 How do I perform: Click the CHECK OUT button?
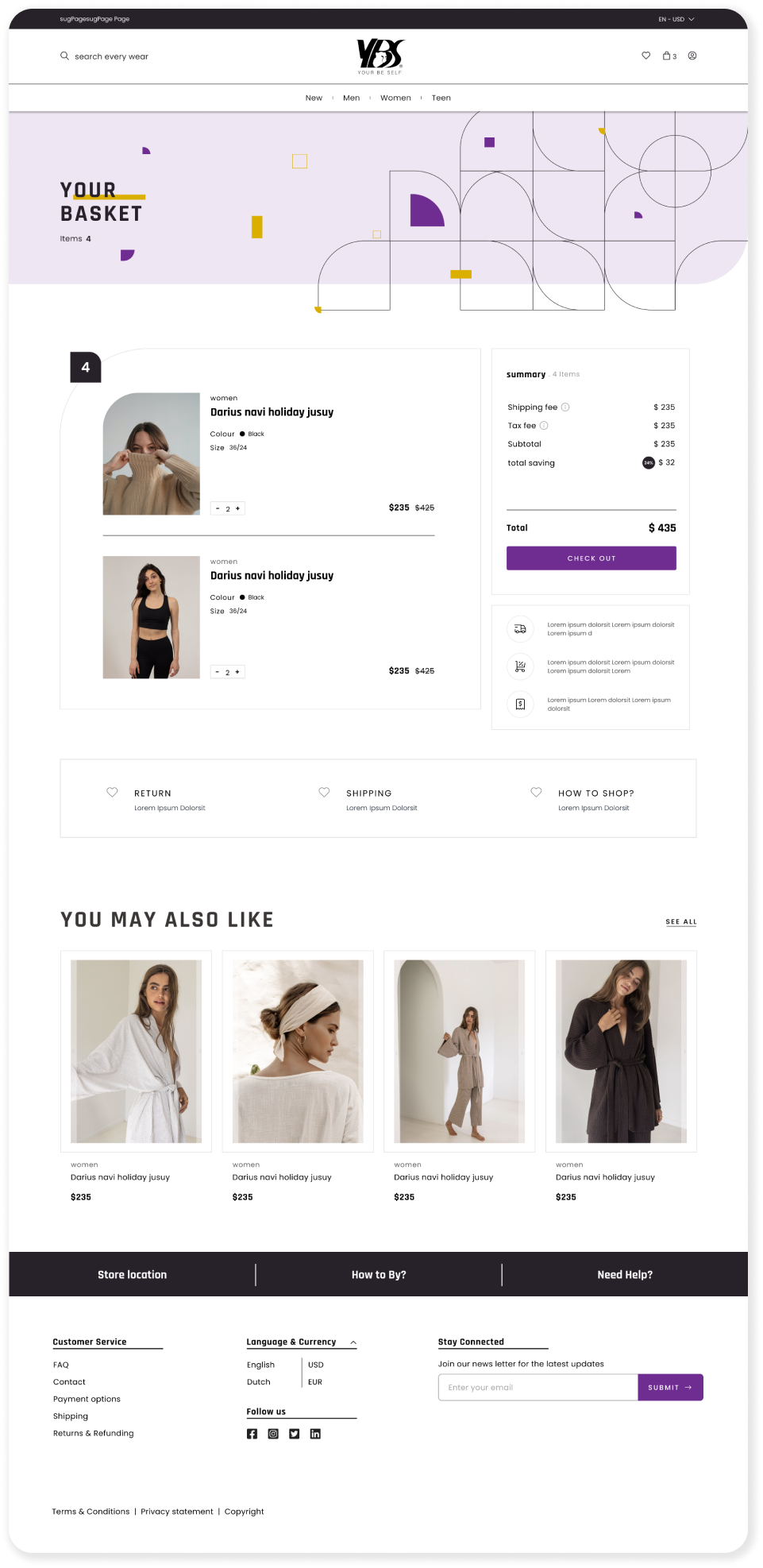pos(592,558)
